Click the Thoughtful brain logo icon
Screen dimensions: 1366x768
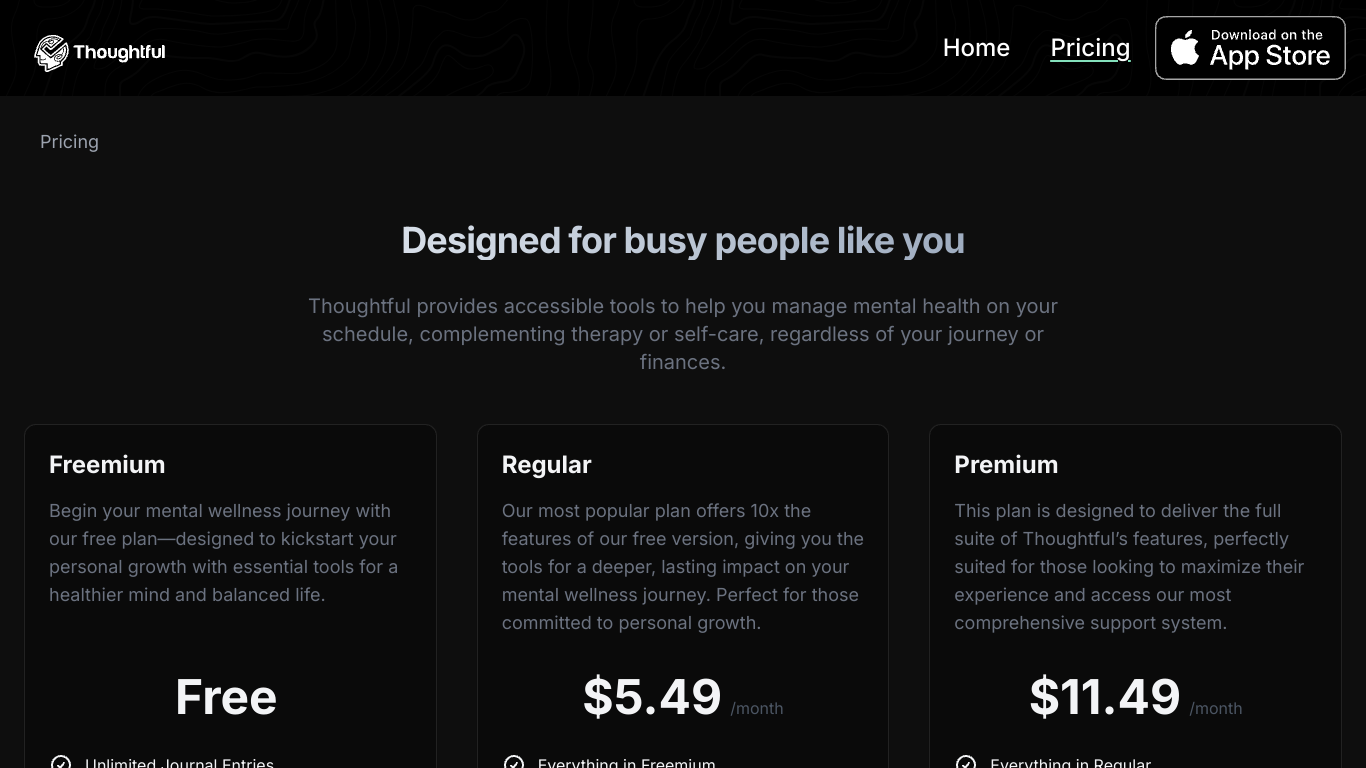click(51, 53)
